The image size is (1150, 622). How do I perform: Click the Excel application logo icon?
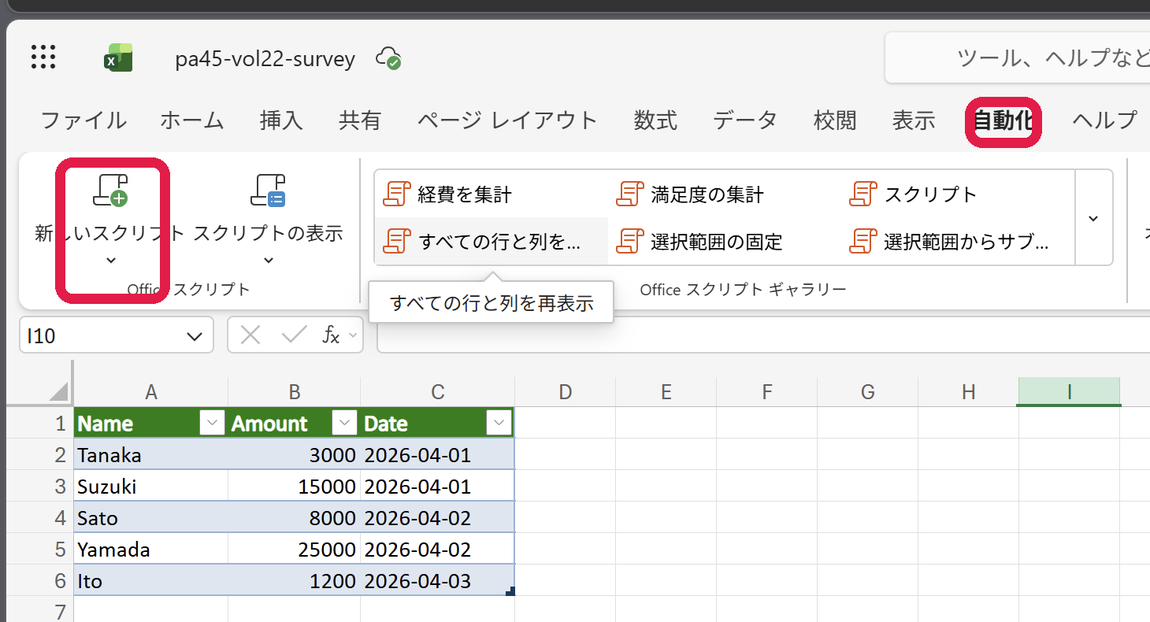118,57
